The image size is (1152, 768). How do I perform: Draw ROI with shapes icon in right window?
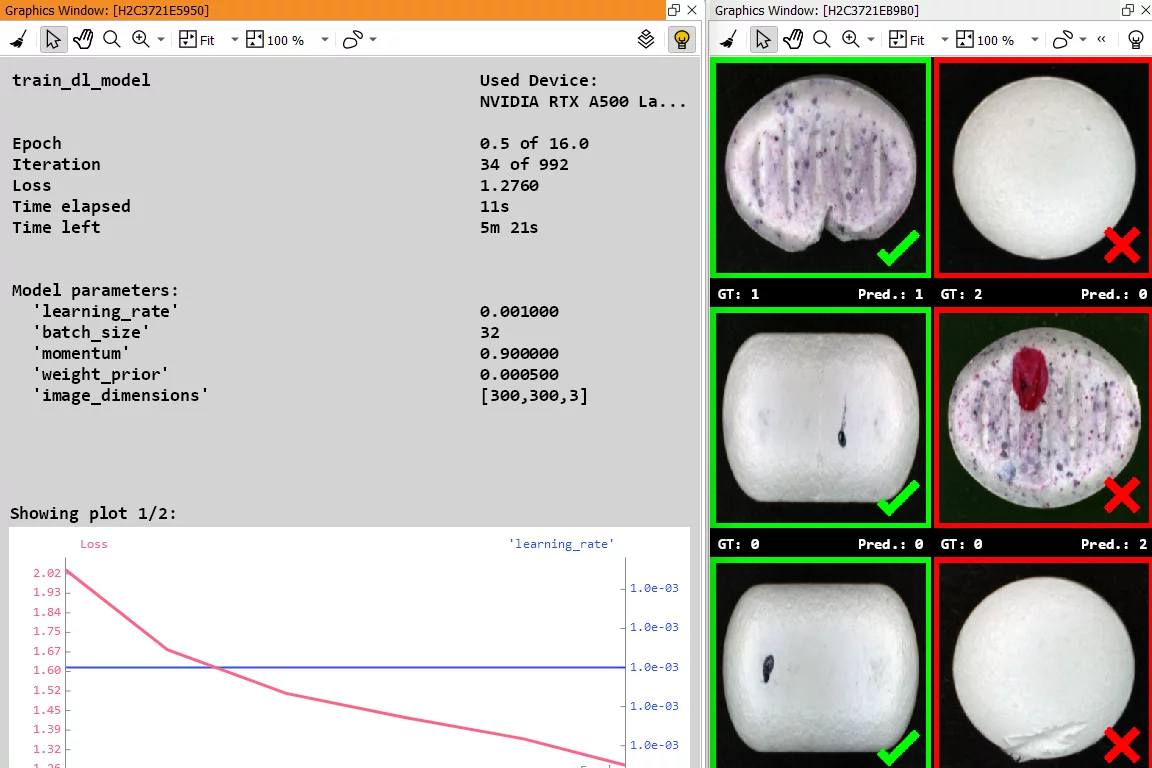click(x=1062, y=40)
